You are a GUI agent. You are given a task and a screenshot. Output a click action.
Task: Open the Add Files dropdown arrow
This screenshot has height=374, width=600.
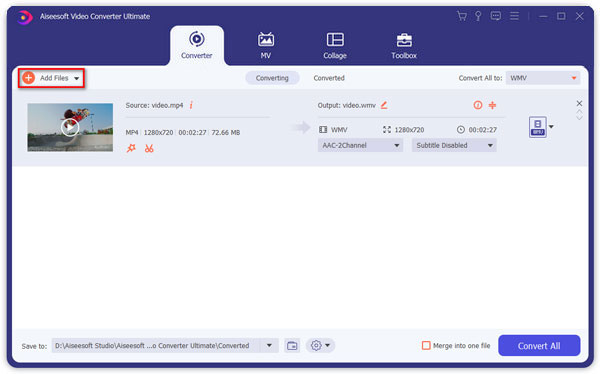click(77, 78)
